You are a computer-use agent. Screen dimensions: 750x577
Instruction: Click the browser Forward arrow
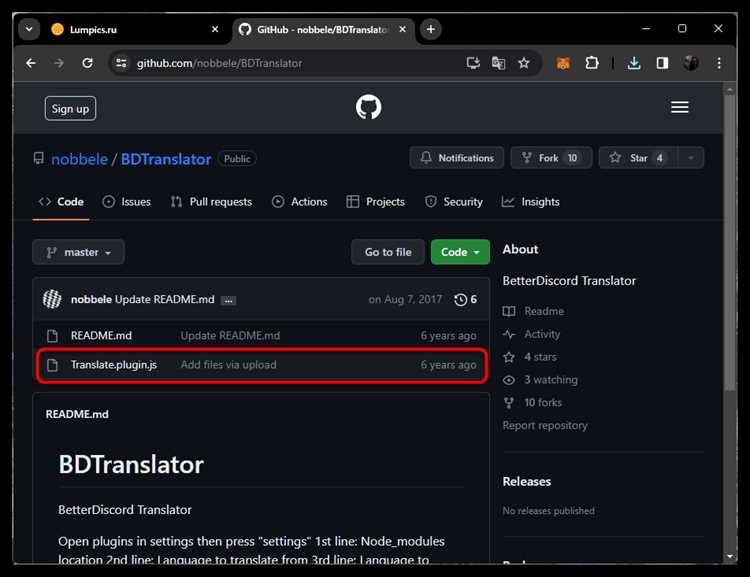coord(59,63)
